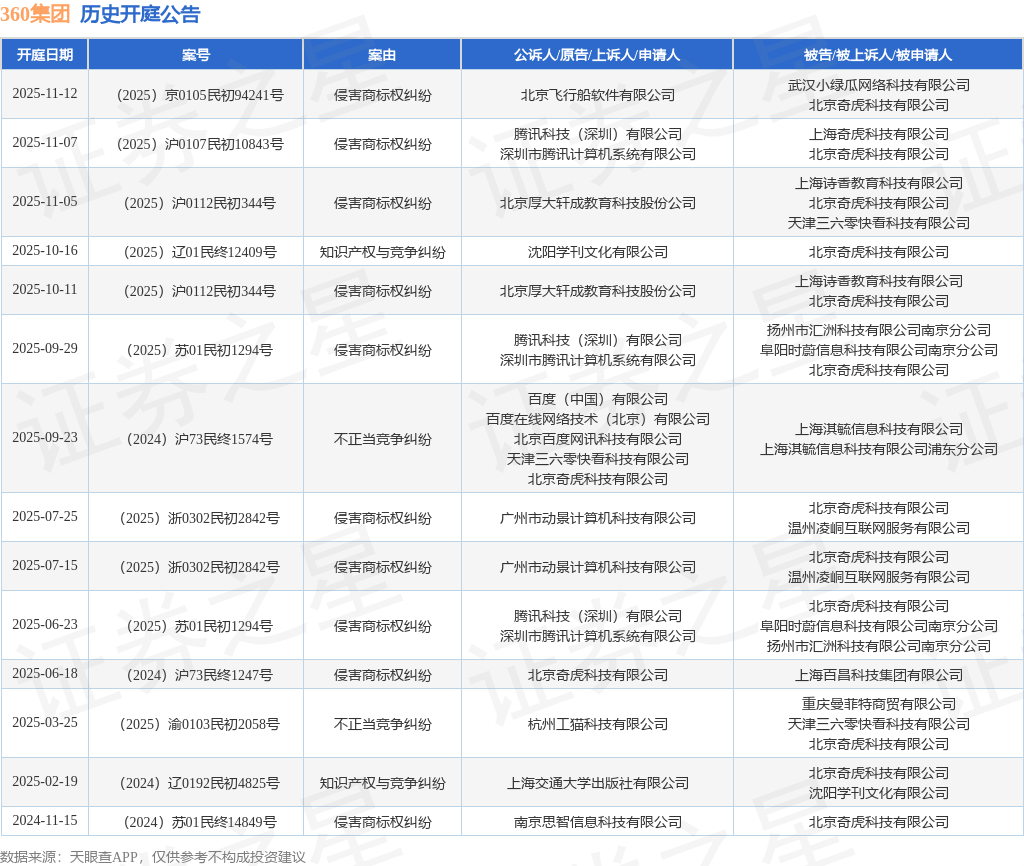
Task: Click plaintiff 南京思智信息科技有限公司
Action: (x=597, y=822)
